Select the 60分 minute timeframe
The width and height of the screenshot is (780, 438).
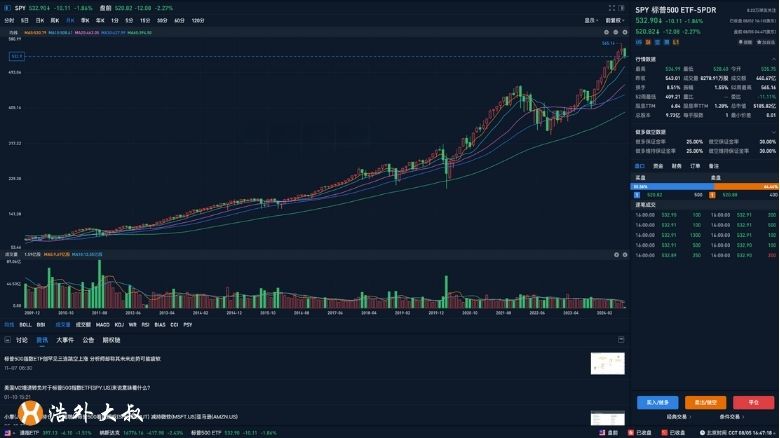click(179, 20)
